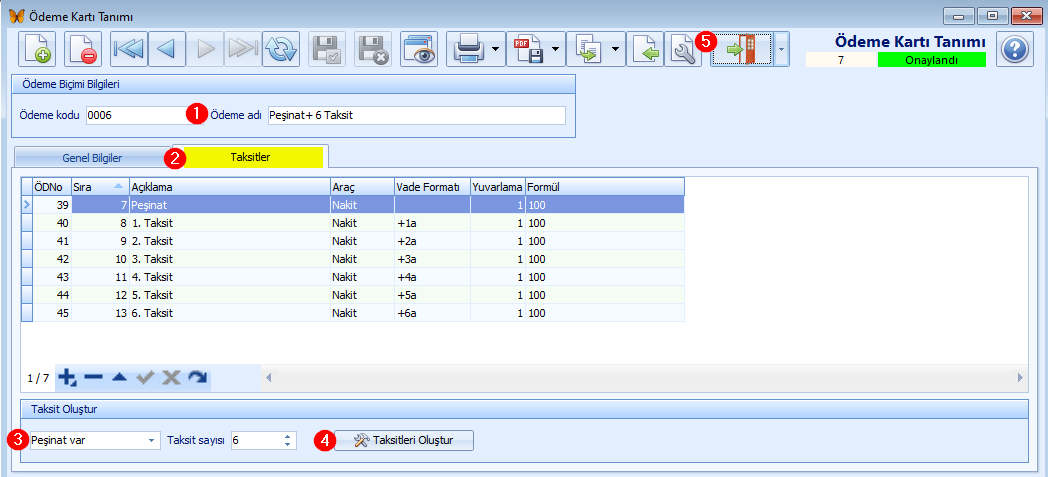Screen dimensions: 1048x477
Task: Add a grid row with the plus button
Action: (67, 377)
